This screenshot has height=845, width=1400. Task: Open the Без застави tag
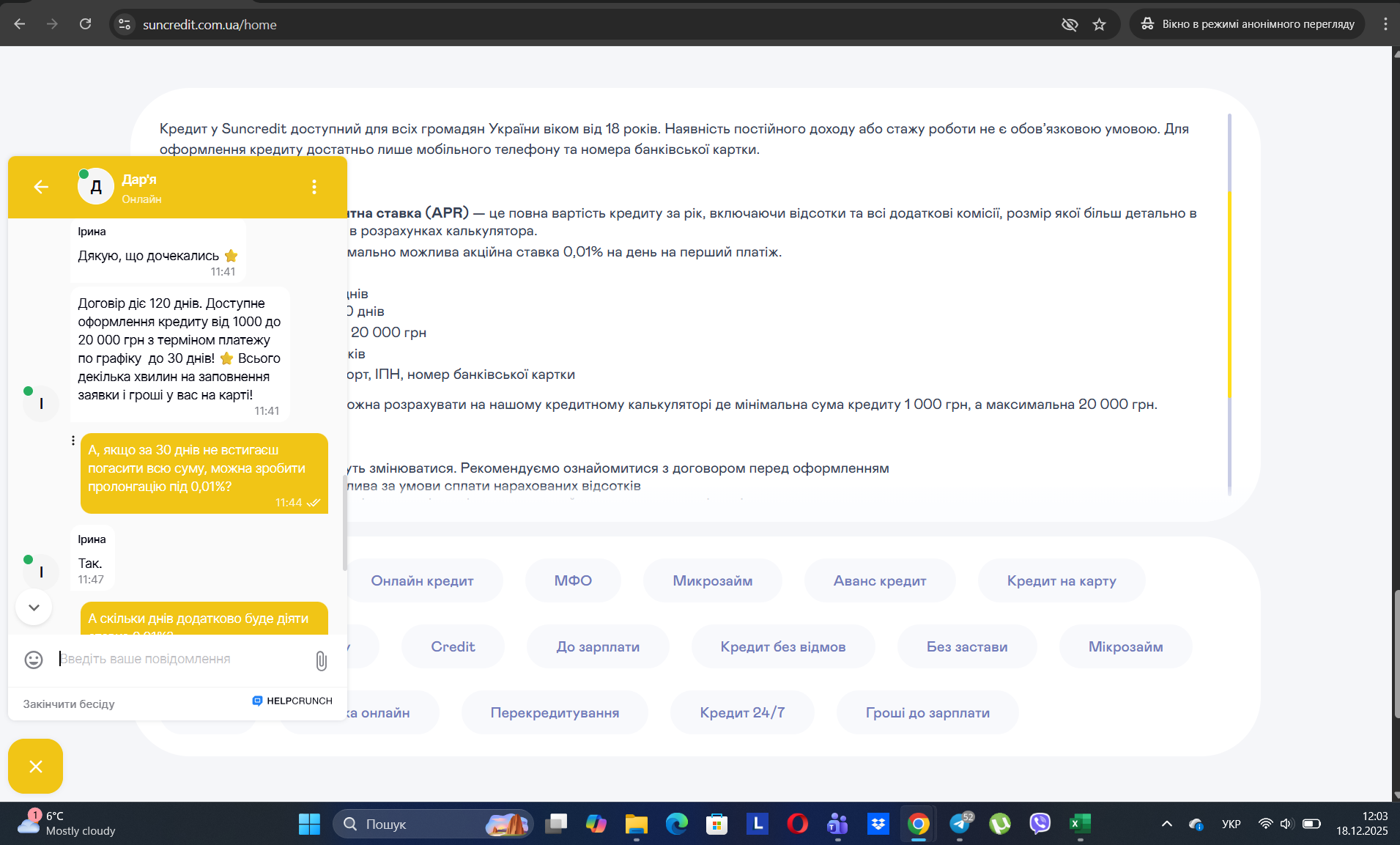967,646
